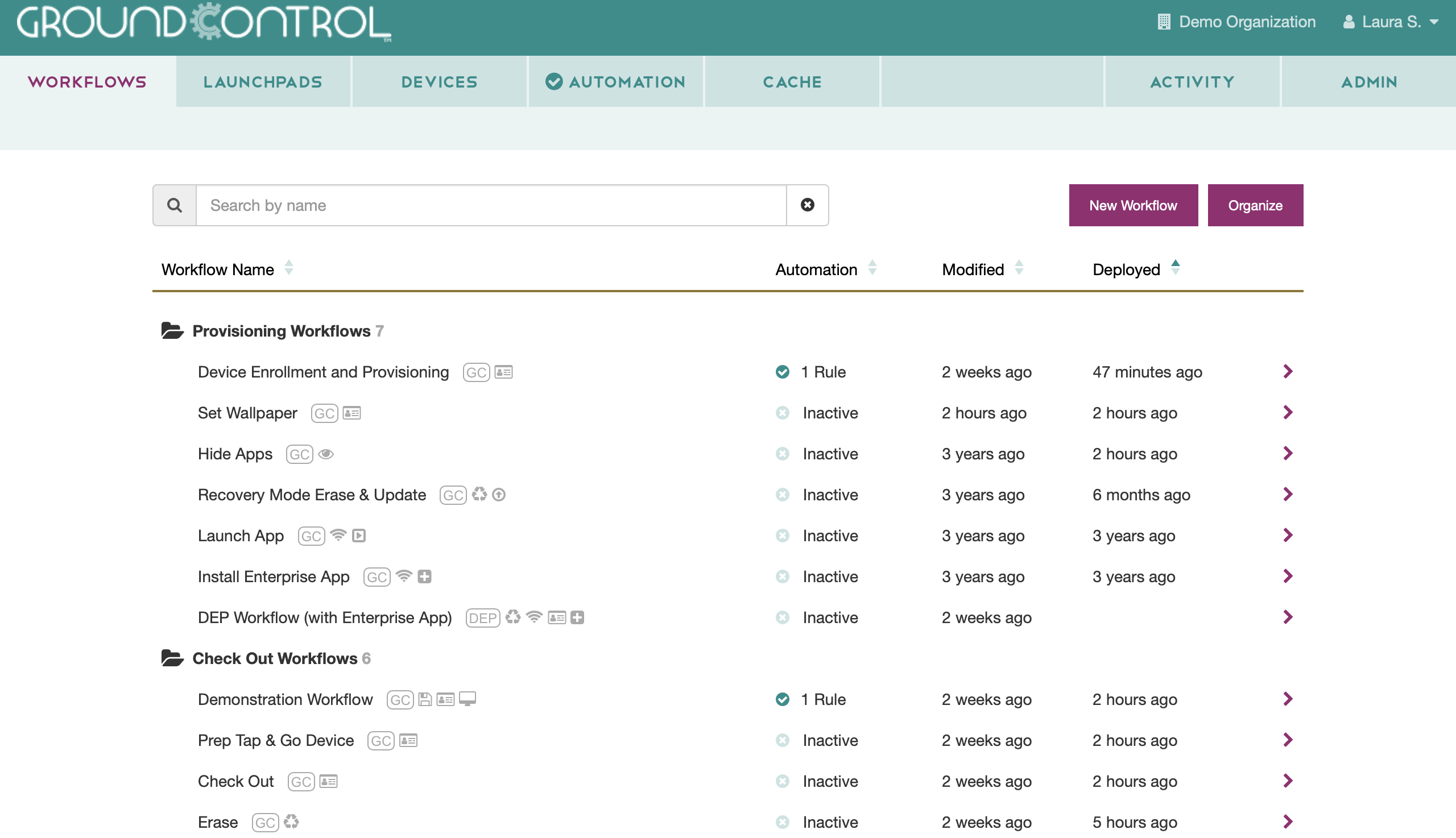The image size is (1456, 838).
Task: Click GC badge on Device Enrollment and Provisioning
Action: [476, 372]
